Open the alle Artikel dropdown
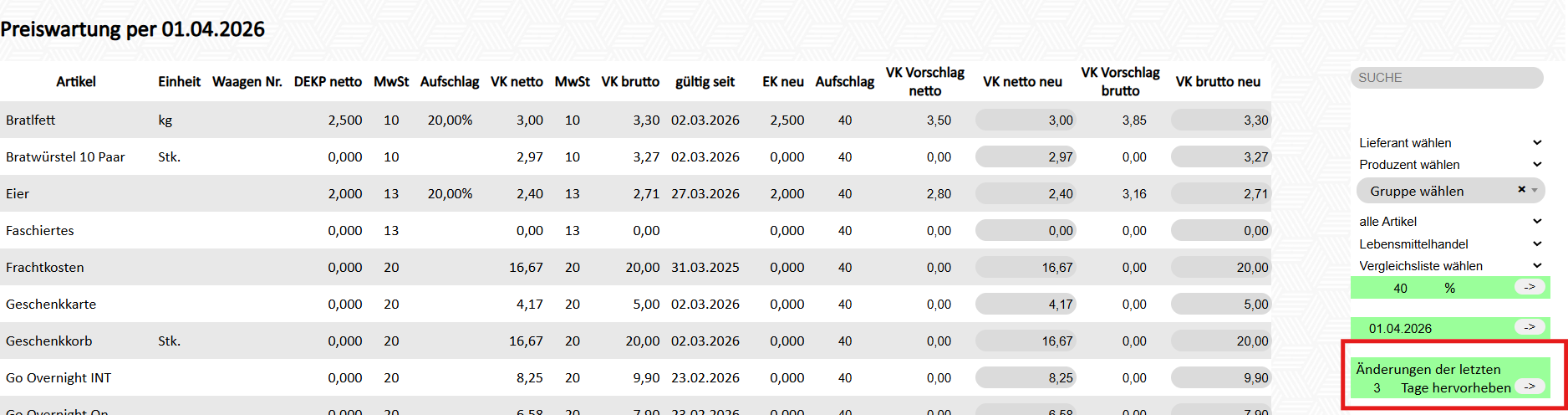1568x415 pixels. (x=1450, y=222)
